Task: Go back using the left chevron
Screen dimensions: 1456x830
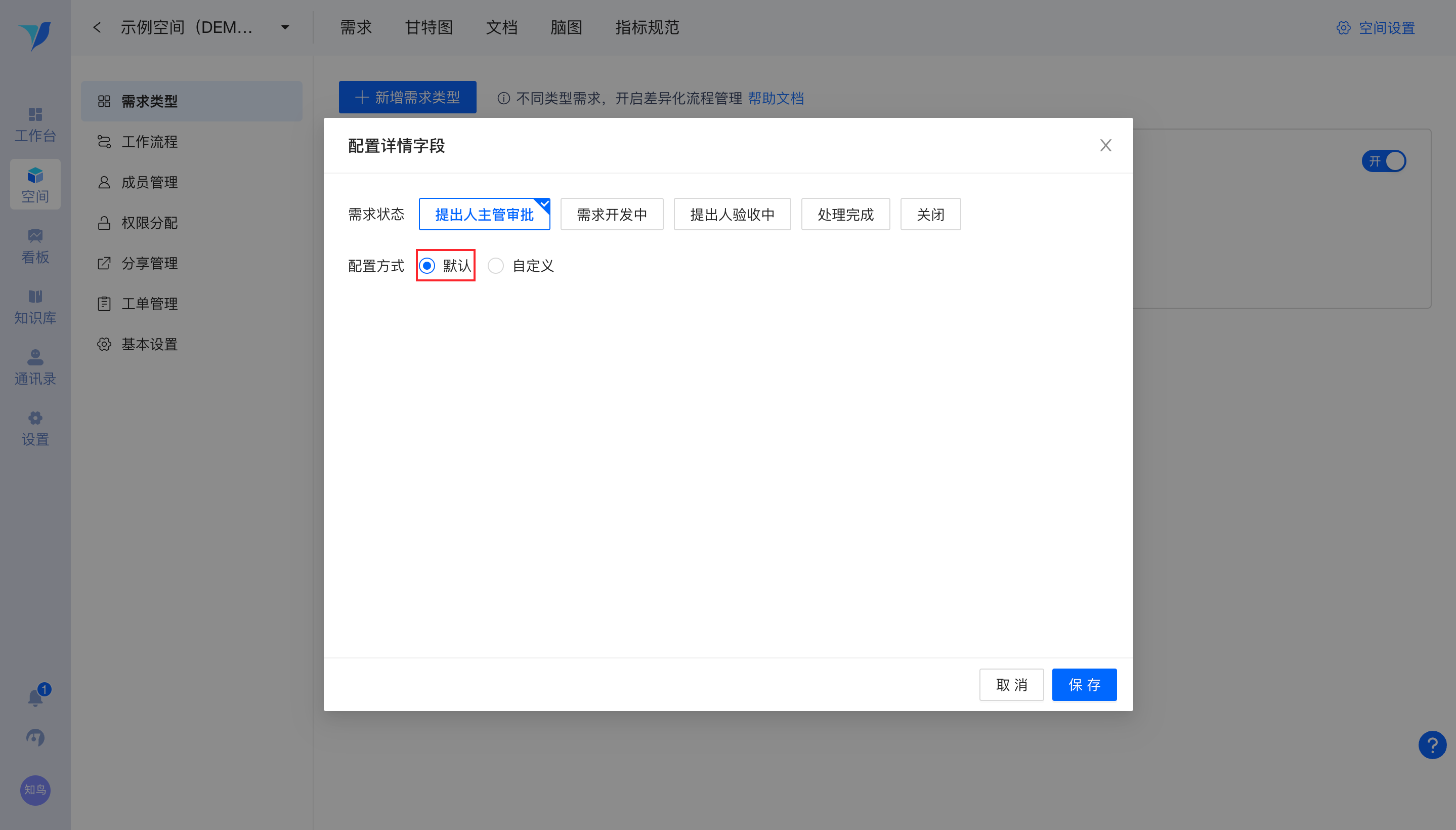Action: tap(98, 27)
